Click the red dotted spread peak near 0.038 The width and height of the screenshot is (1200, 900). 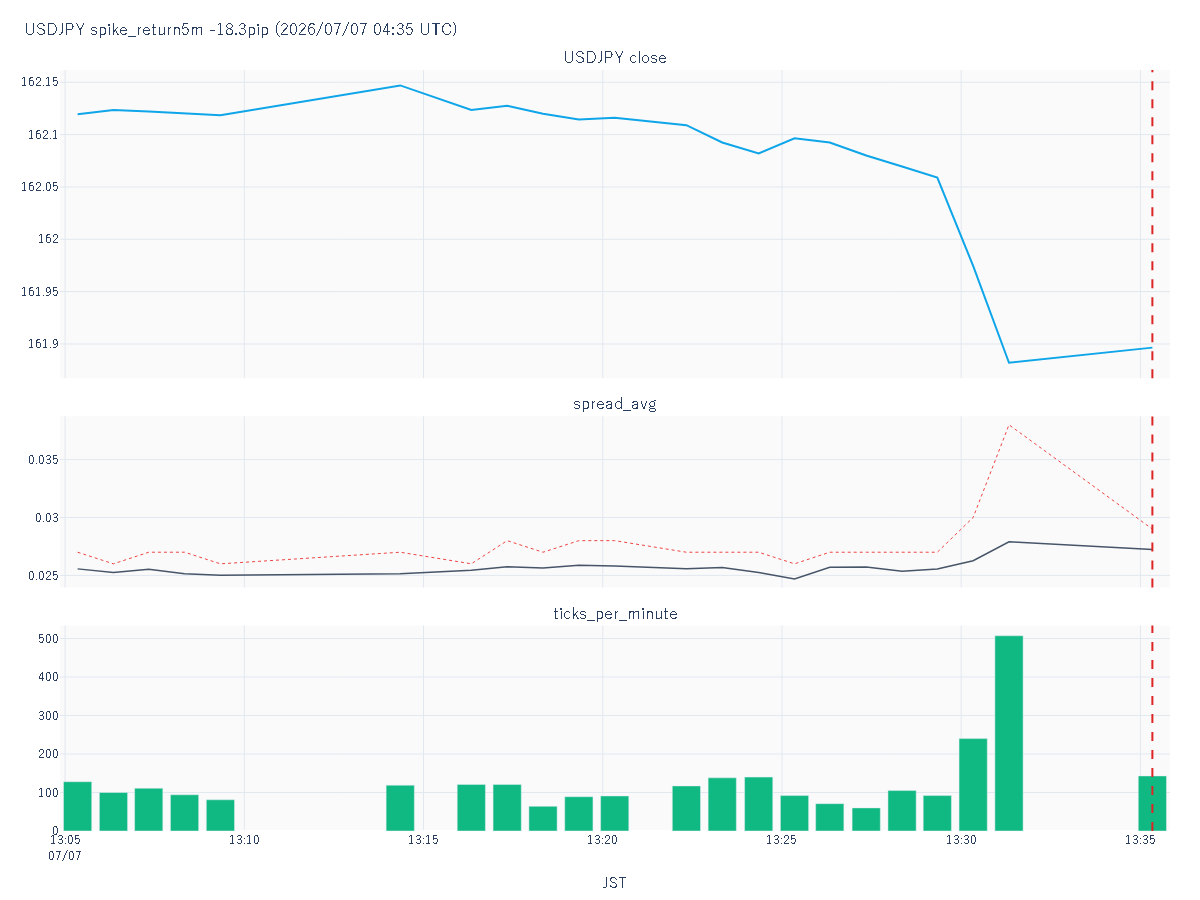point(1009,425)
